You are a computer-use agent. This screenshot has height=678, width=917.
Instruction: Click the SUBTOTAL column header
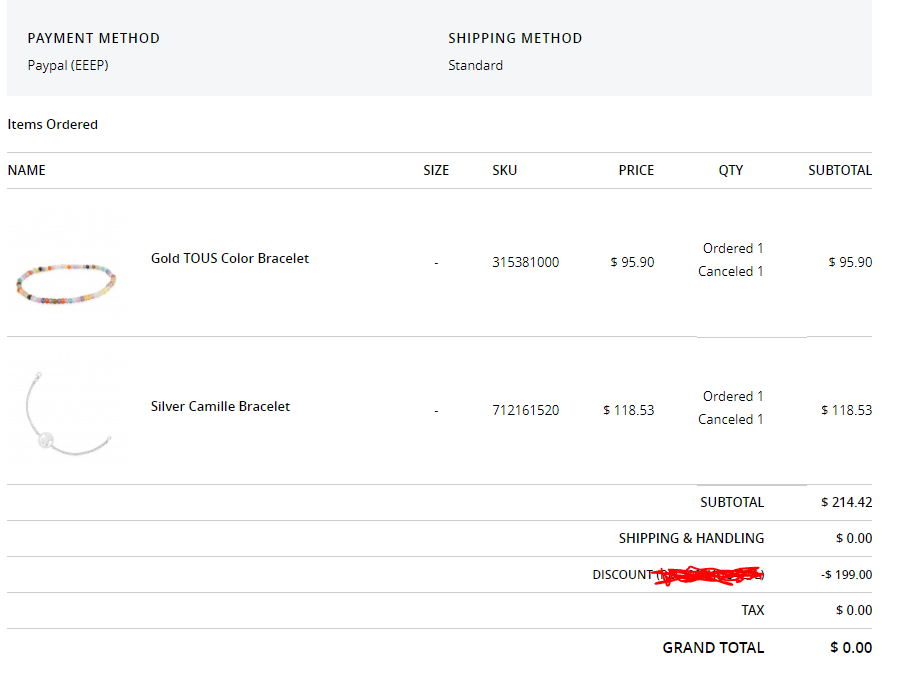point(840,170)
